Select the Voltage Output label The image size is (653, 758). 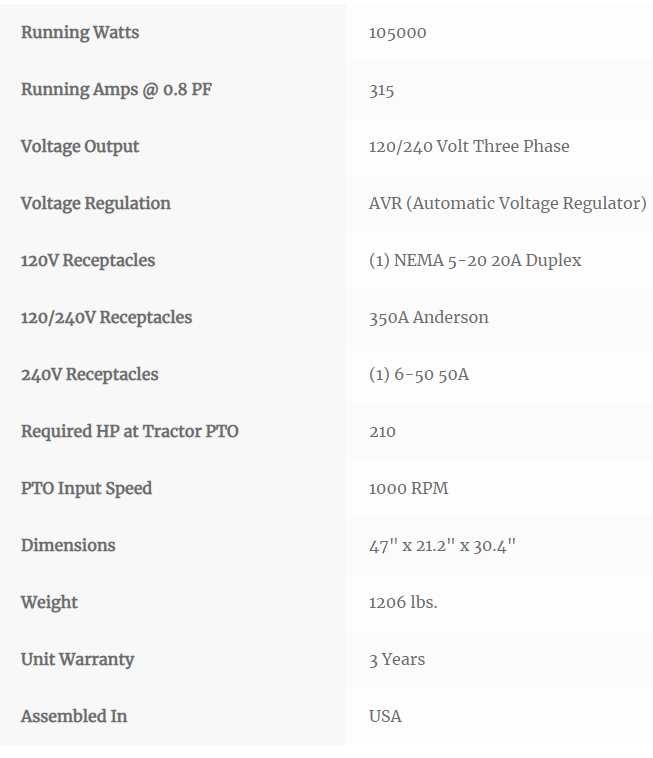pos(80,146)
